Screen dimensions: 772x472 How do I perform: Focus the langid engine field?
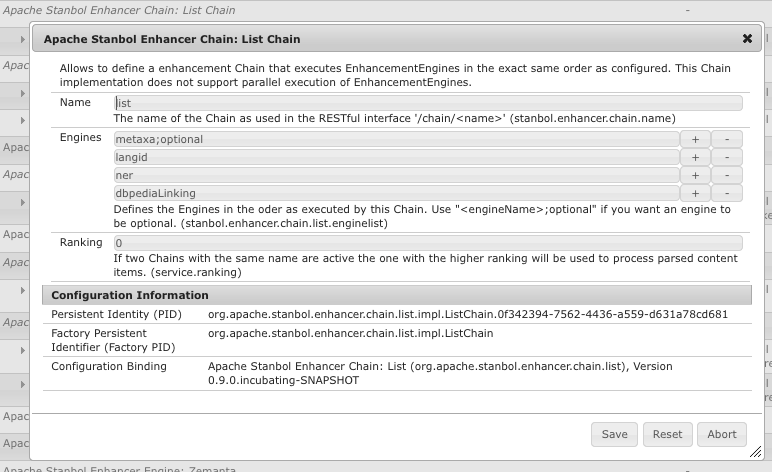pyautogui.click(x=396, y=157)
